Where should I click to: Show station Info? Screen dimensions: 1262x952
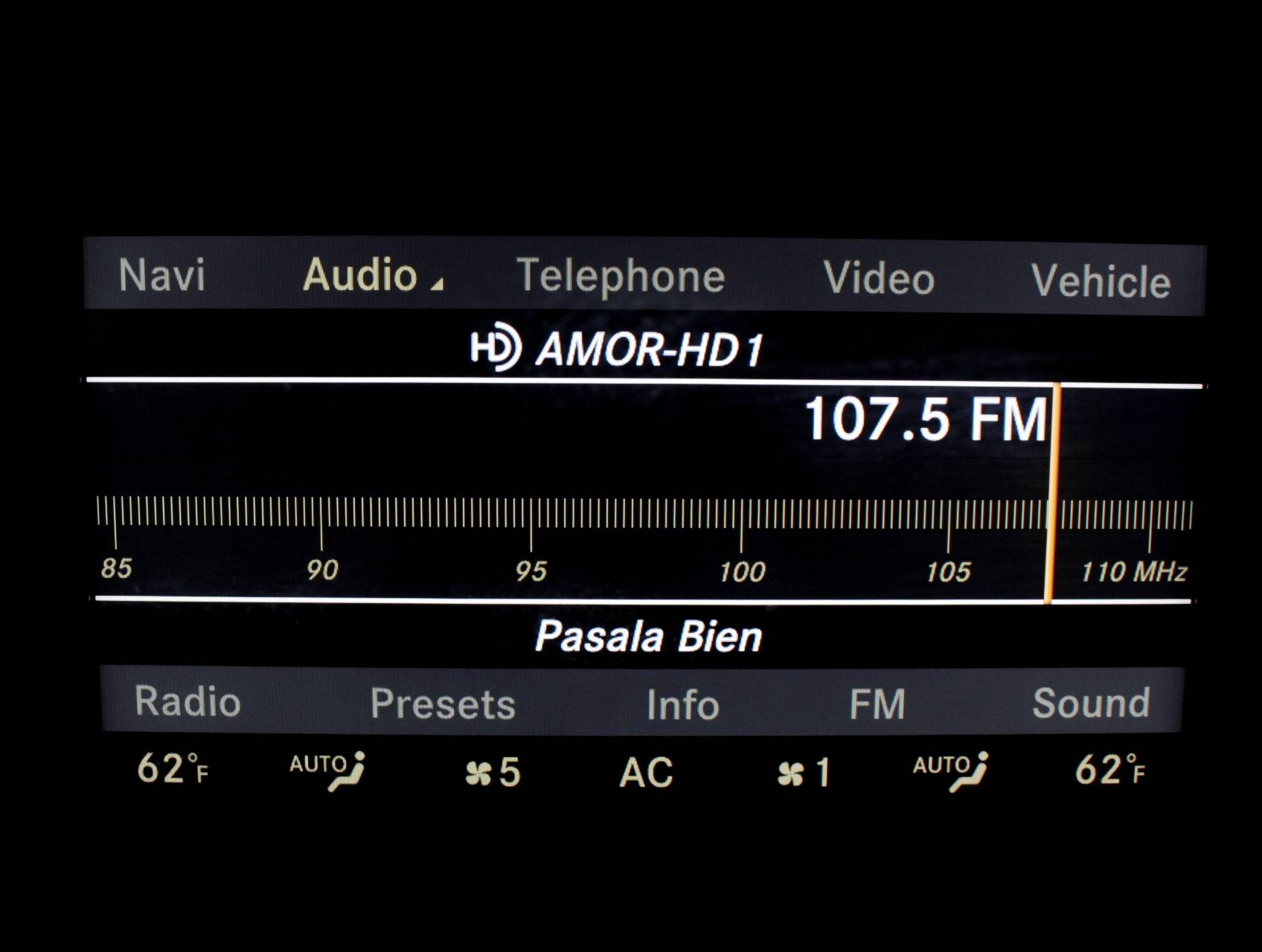pos(682,705)
